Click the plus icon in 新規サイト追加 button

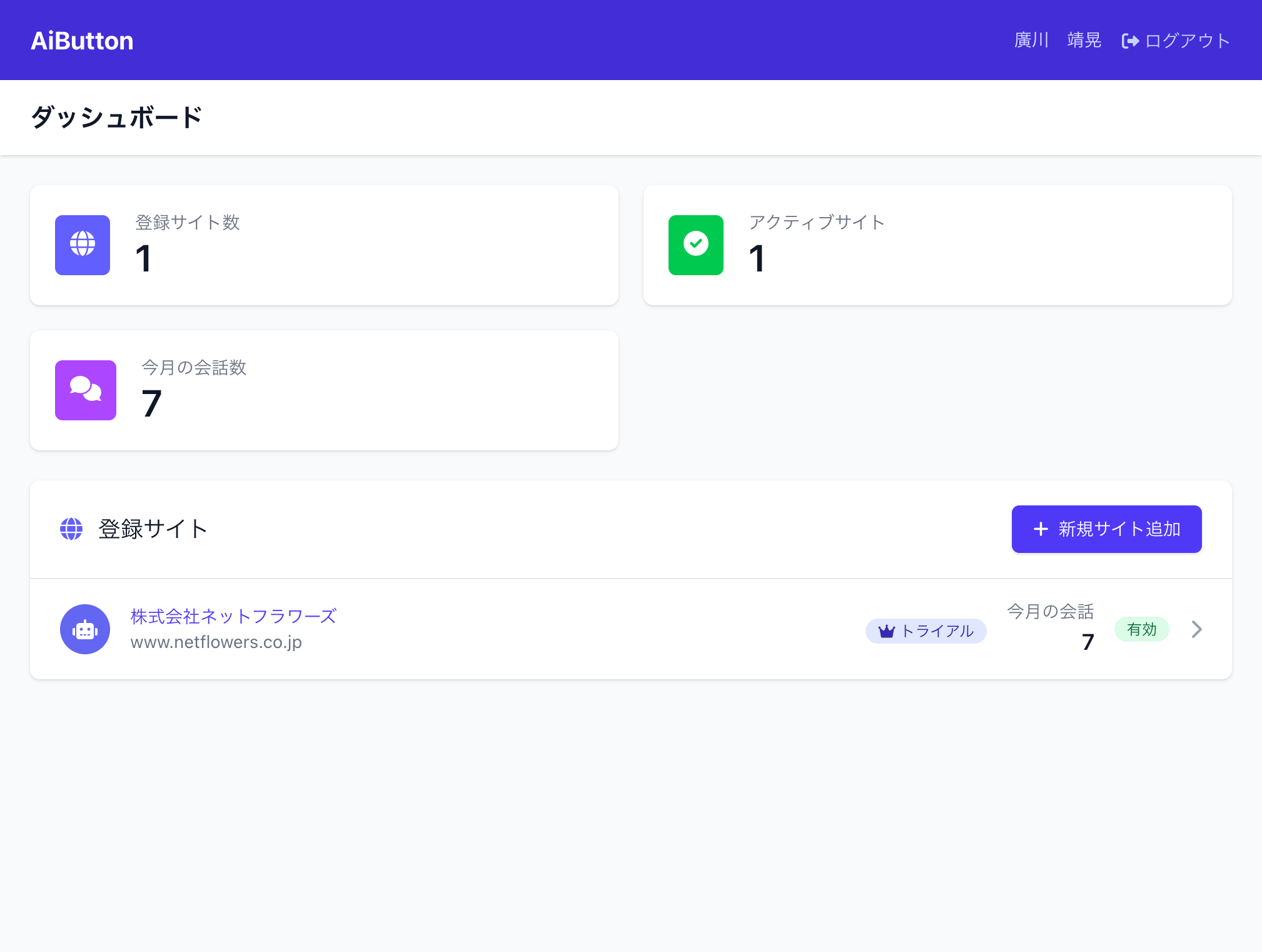point(1040,529)
